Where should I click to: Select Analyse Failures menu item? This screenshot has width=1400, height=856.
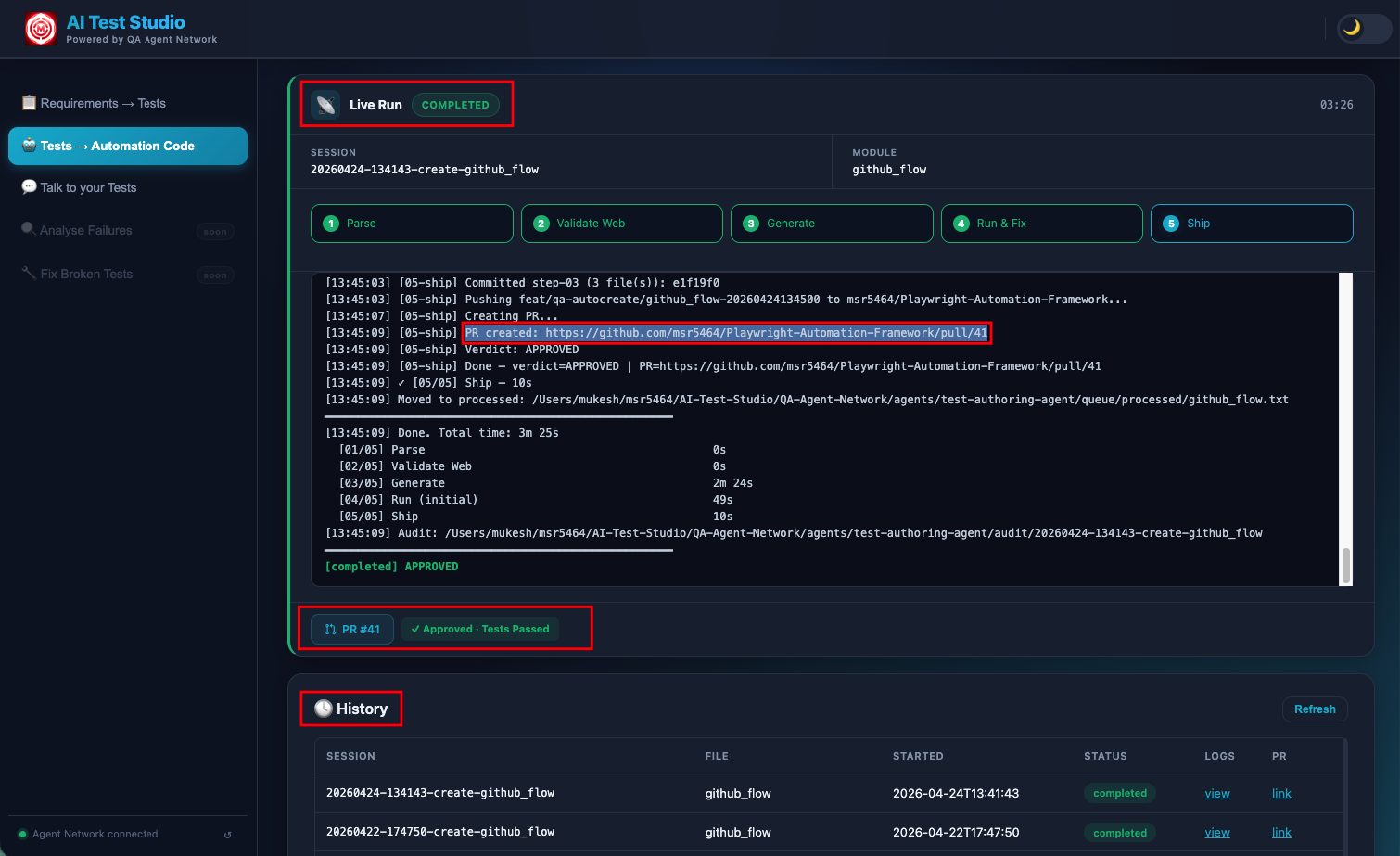coord(128,230)
